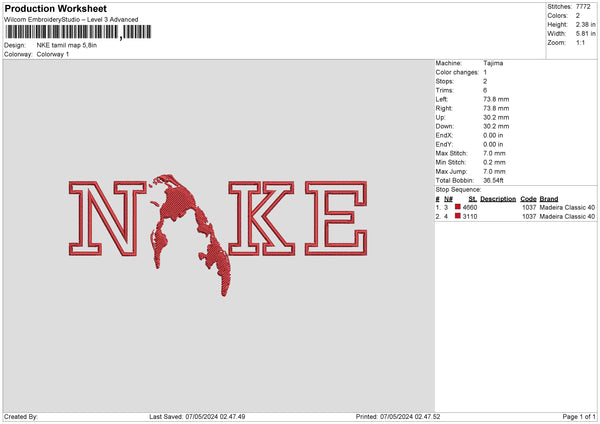Click the Total Bobbin value 36.54ft

pos(493,180)
